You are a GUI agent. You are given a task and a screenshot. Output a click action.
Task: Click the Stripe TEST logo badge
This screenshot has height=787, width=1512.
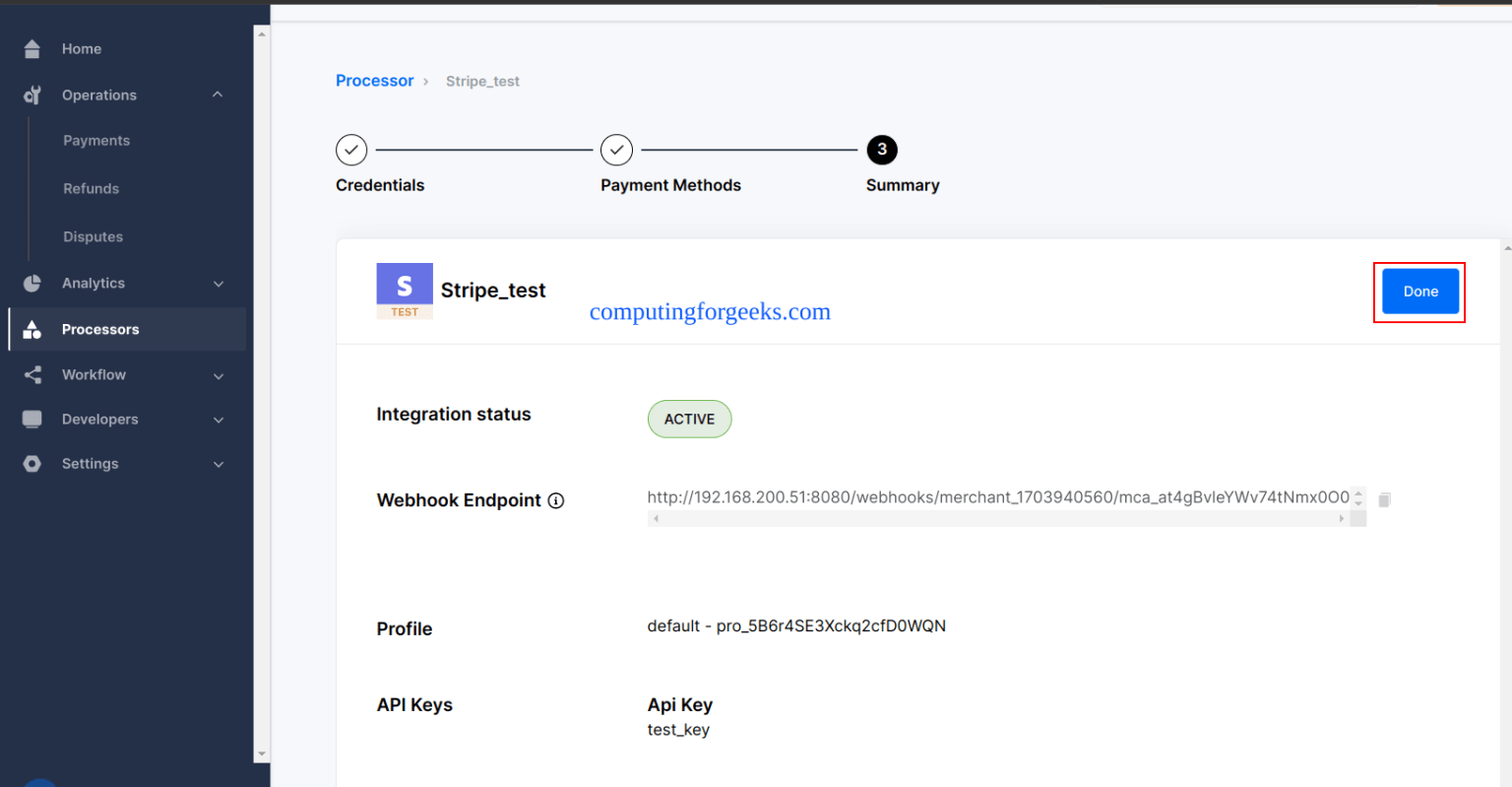tap(405, 291)
